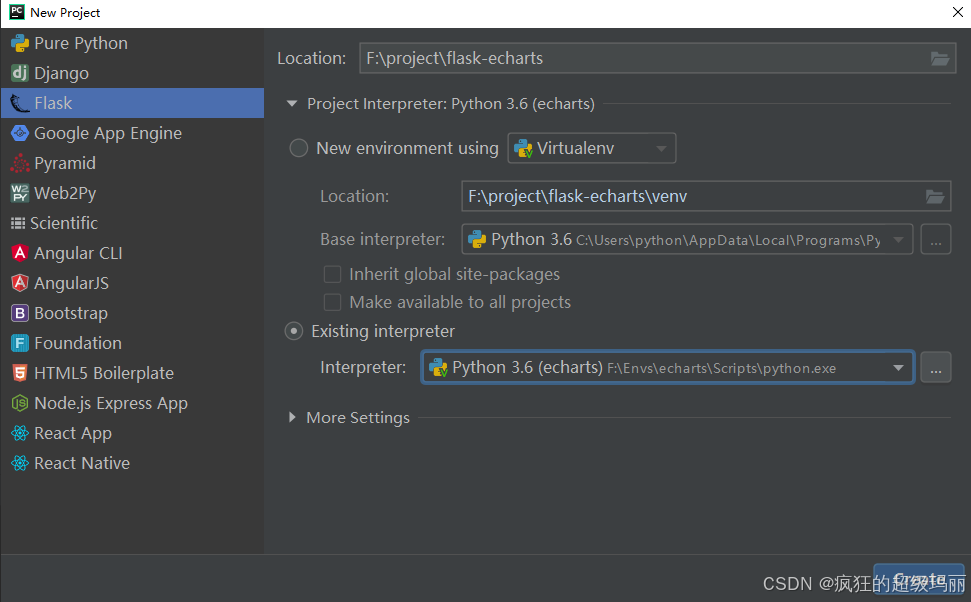Expand More Settings section
The height and width of the screenshot is (602, 971).
(x=292, y=418)
